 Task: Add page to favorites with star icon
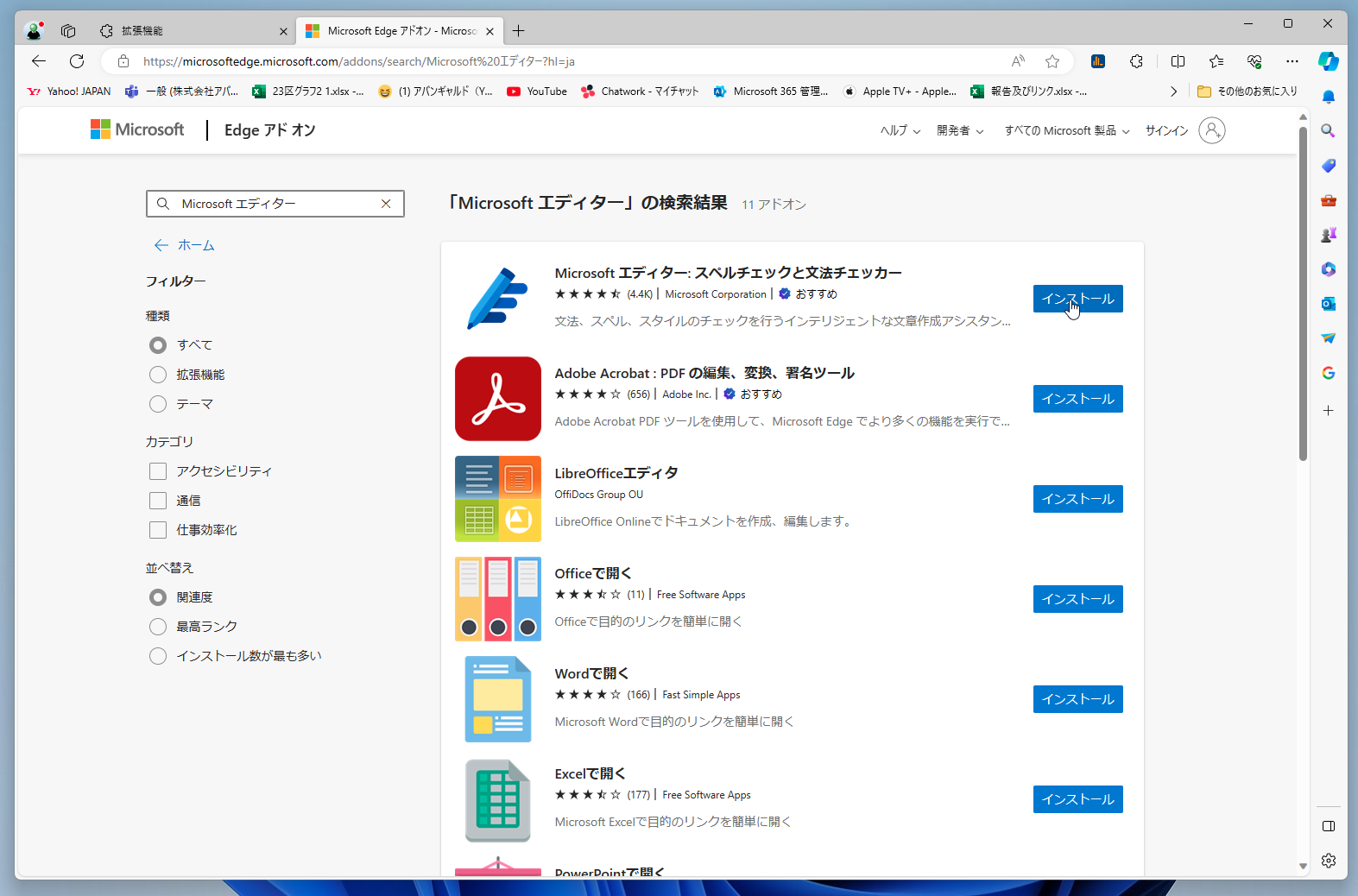point(1052,61)
